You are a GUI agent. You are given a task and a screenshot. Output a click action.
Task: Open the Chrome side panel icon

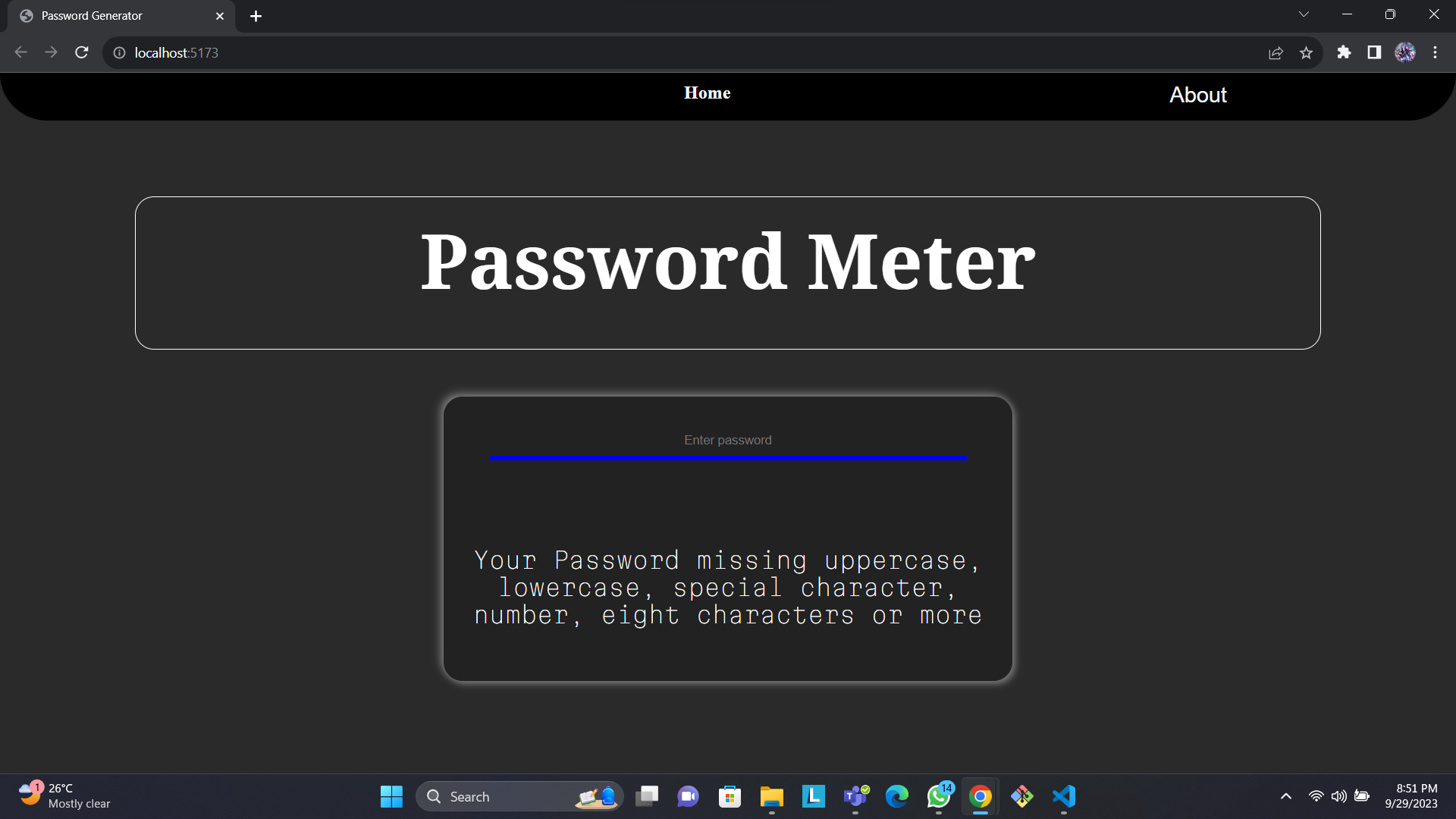coord(1374,52)
